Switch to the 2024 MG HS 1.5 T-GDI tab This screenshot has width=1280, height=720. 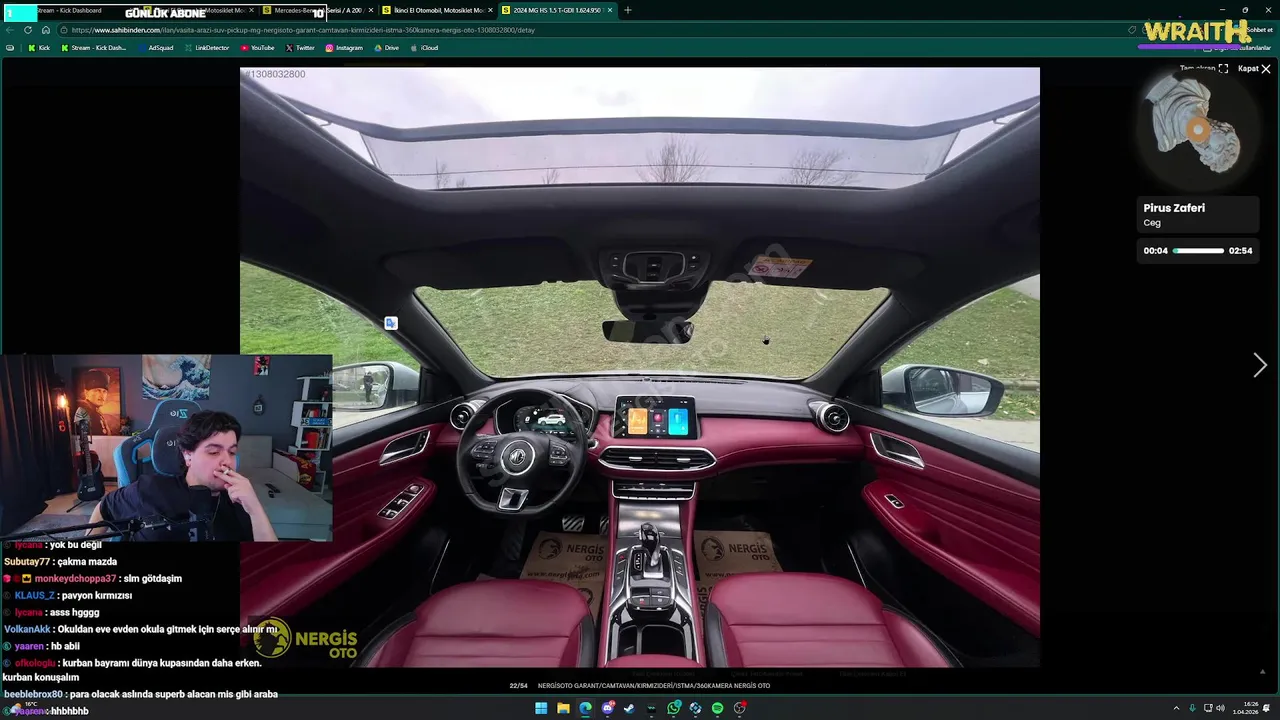pyautogui.click(x=556, y=10)
